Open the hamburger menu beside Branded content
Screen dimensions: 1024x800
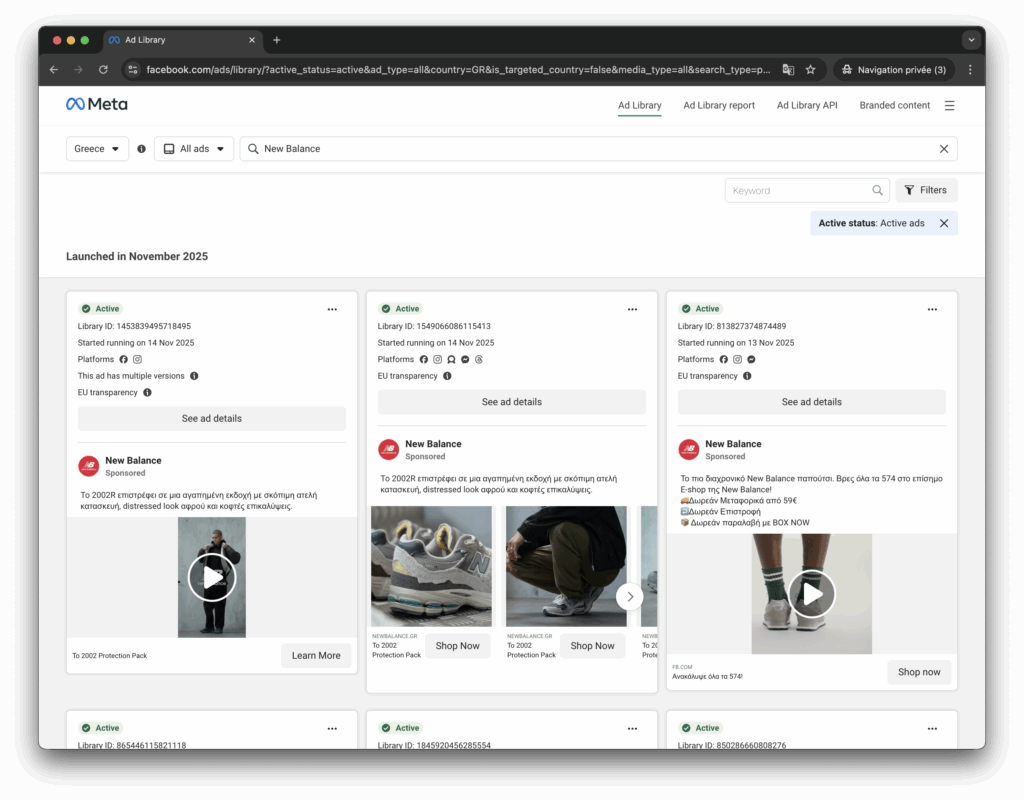[949, 105]
